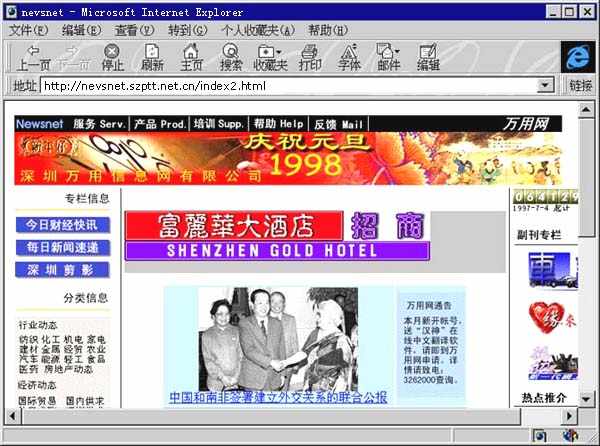The height and width of the screenshot is (446, 600).
Task: Click the Back (上一页) toolbar button
Action: click(x=34, y=57)
